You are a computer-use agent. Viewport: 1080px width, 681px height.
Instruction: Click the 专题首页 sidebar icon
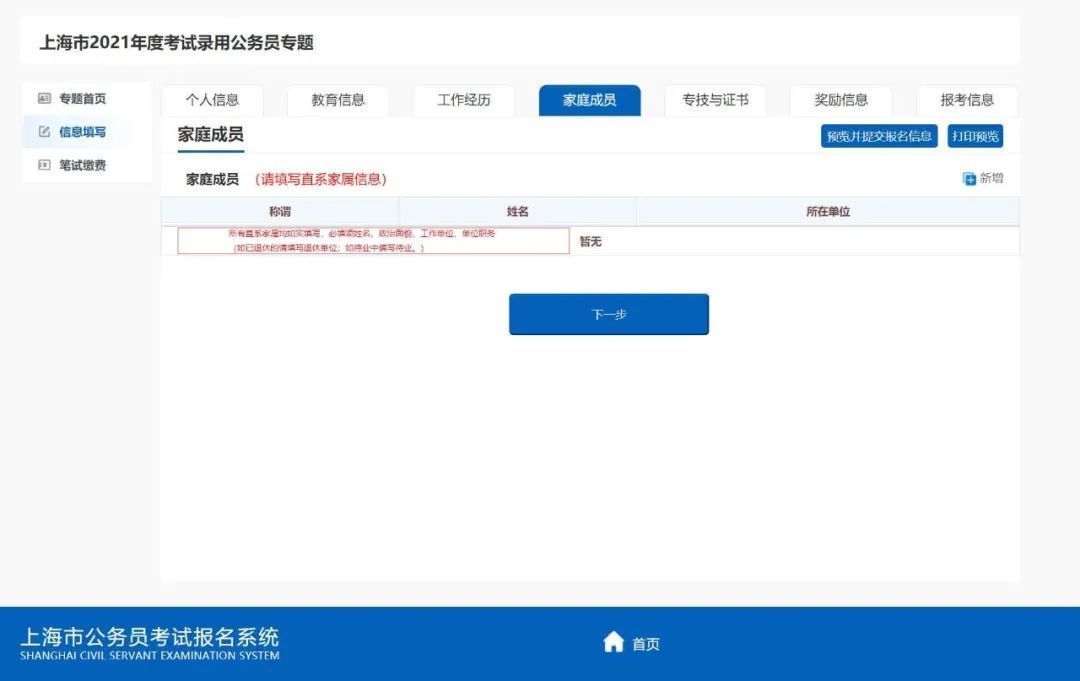click(x=43, y=98)
